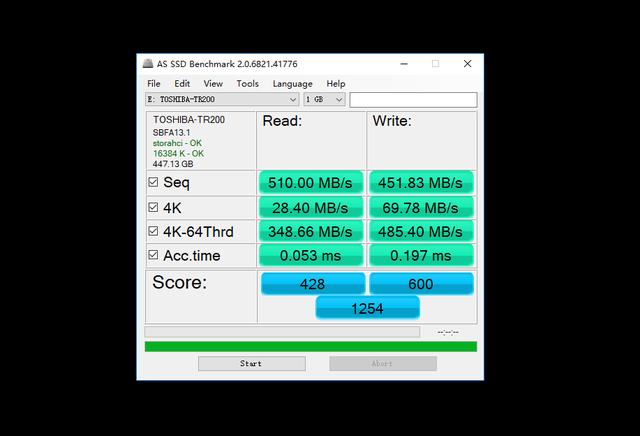Minimize the AS SSD Benchmark window
The height and width of the screenshot is (436, 640).
[x=404, y=64]
